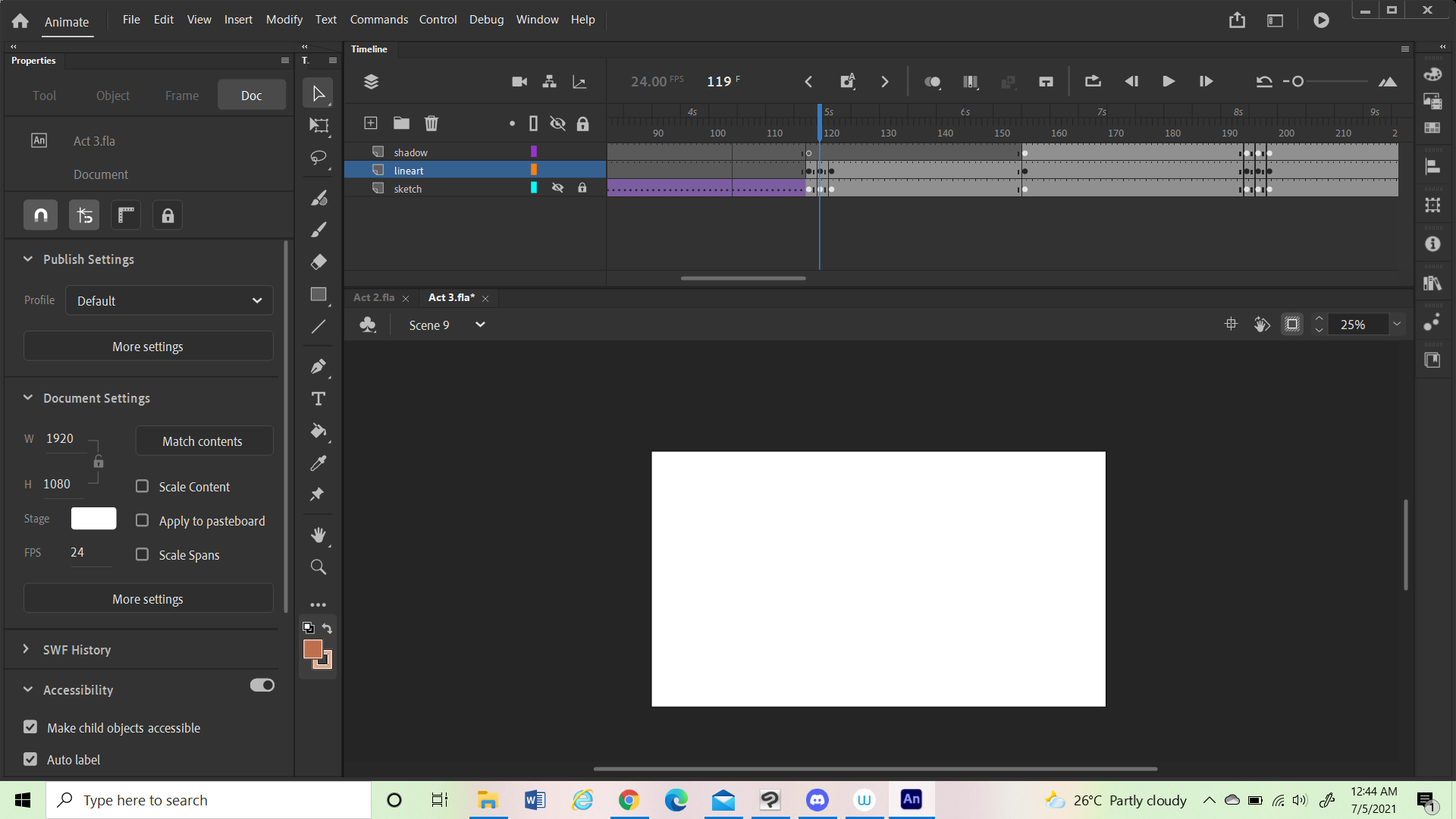Open the Modify menu
Image resolution: width=1456 pixels, height=819 pixels.
284,19
